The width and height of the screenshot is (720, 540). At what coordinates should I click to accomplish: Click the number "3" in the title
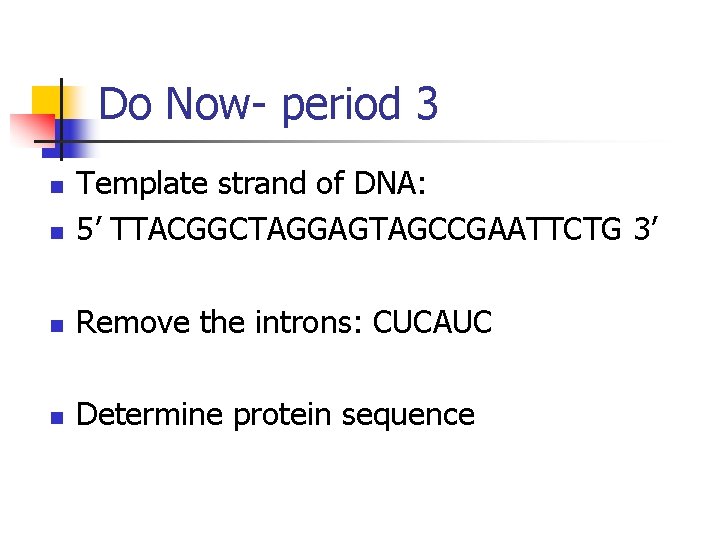click(426, 104)
